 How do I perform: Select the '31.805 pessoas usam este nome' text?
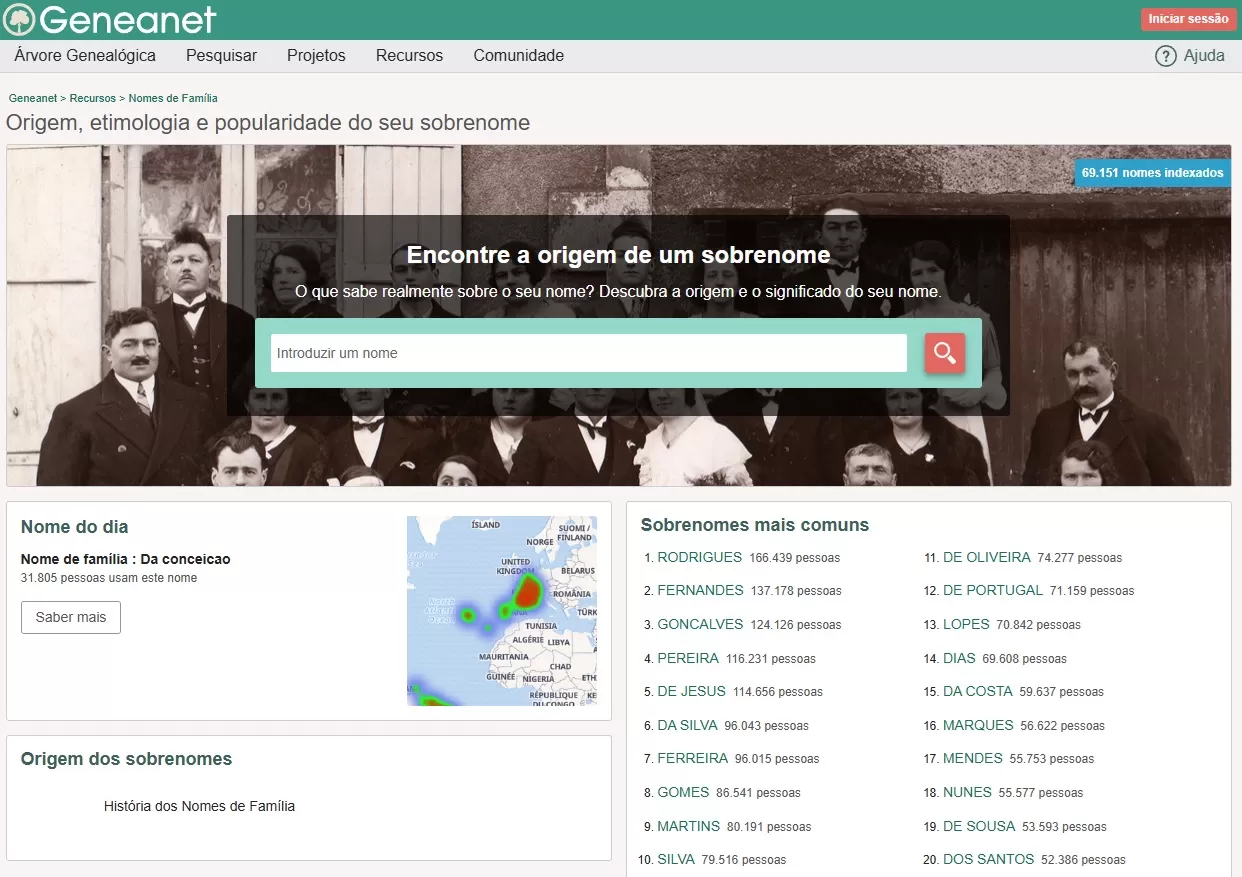tap(109, 578)
